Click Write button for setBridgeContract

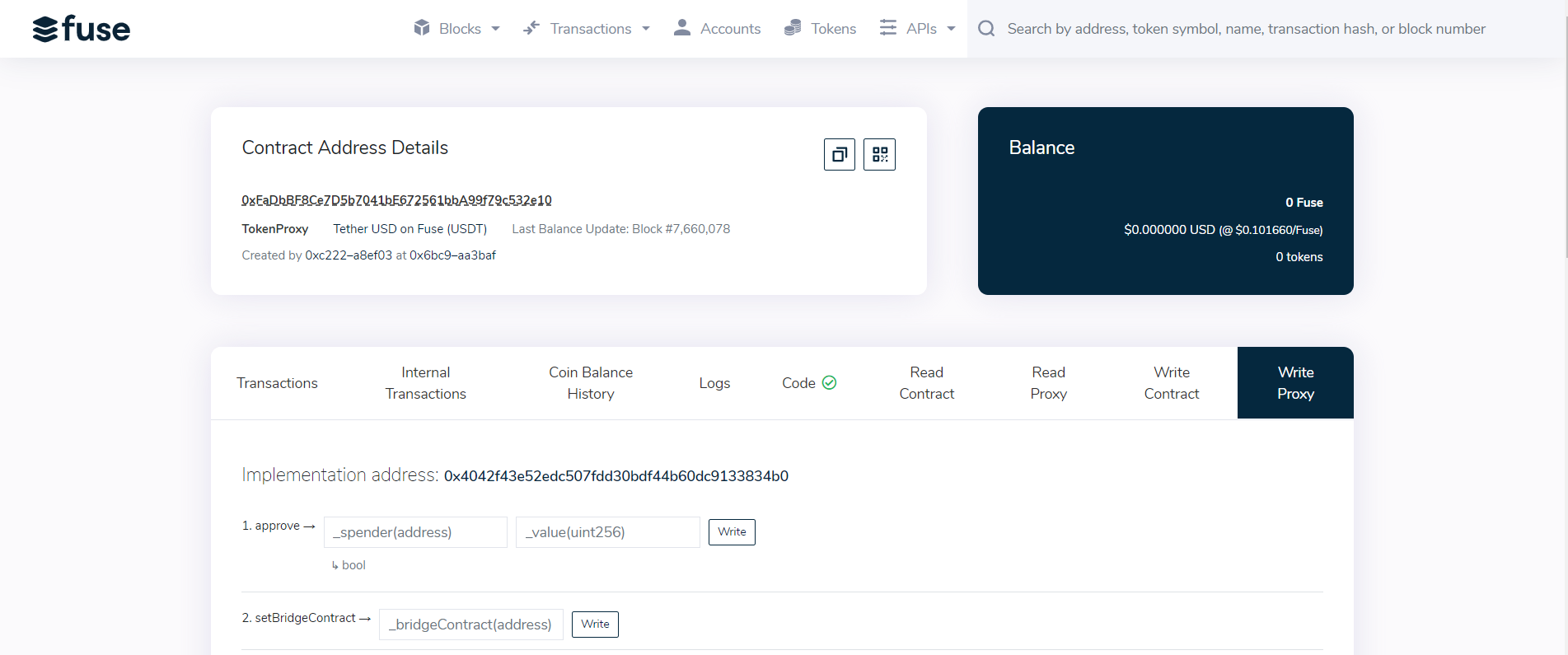pos(595,625)
